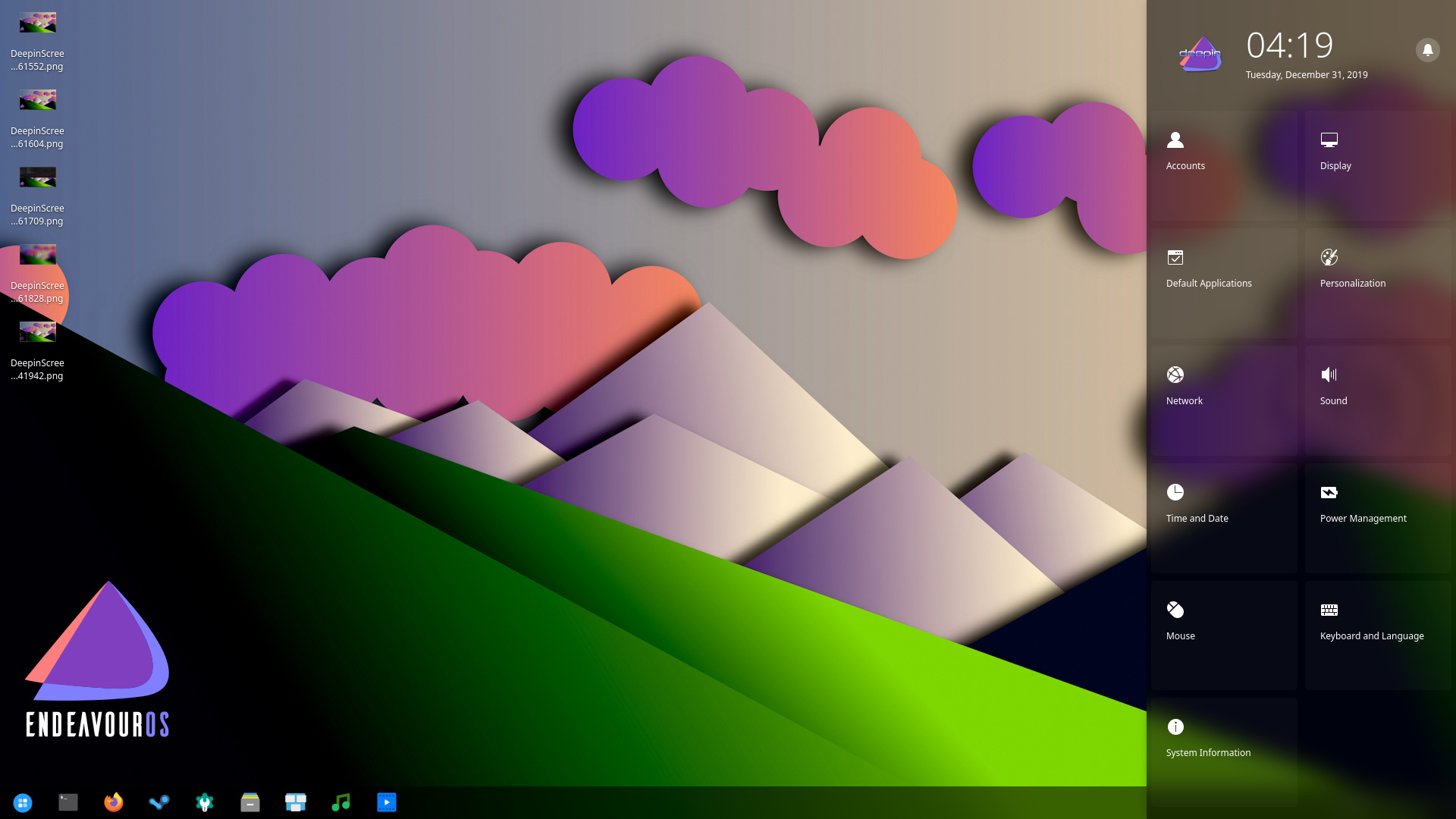Open the Personalization settings module
The width and height of the screenshot is (1456, 819).
click(x=1378, y=284)
